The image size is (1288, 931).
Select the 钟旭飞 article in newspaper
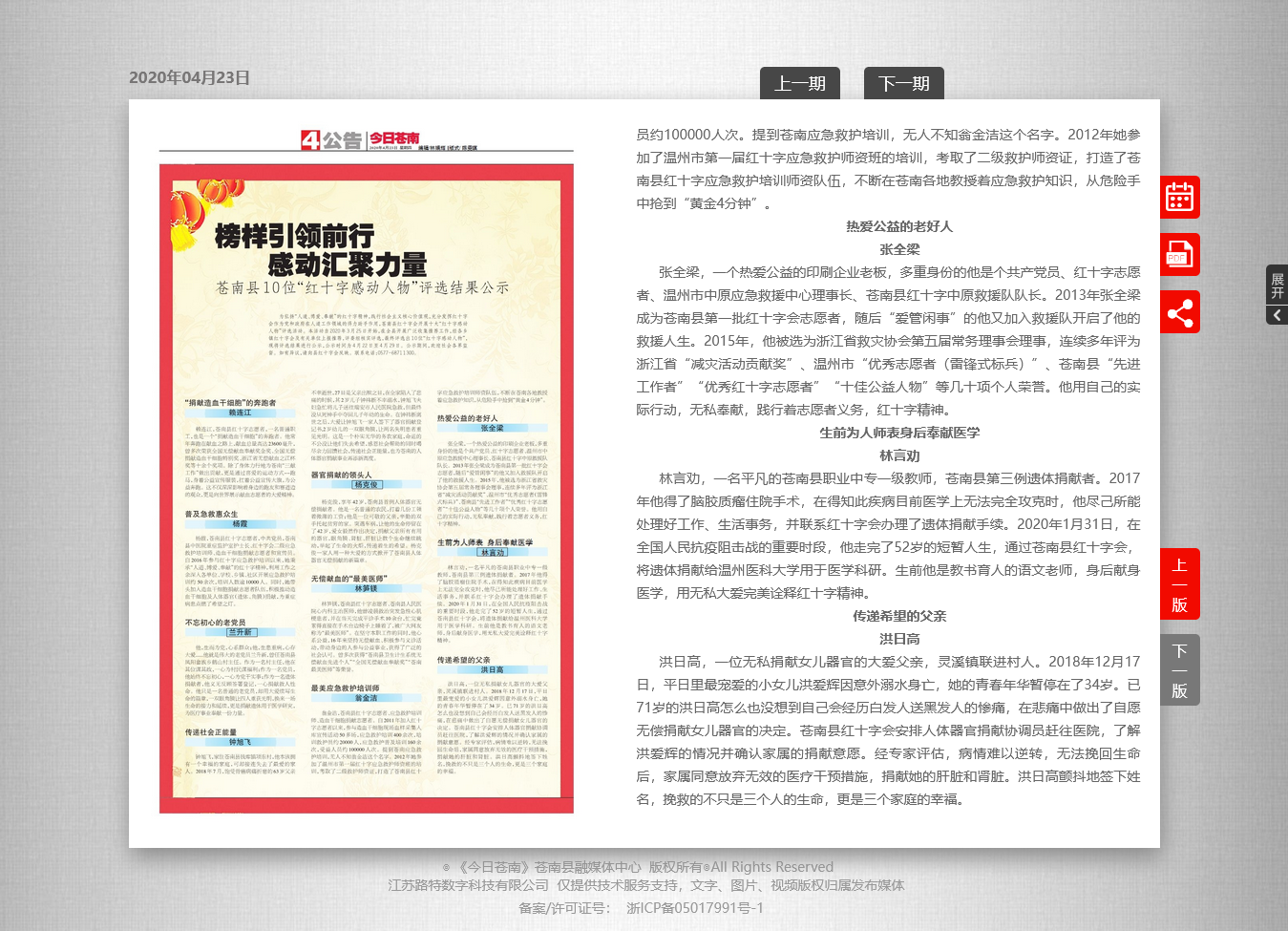click(x=241, y=742)
